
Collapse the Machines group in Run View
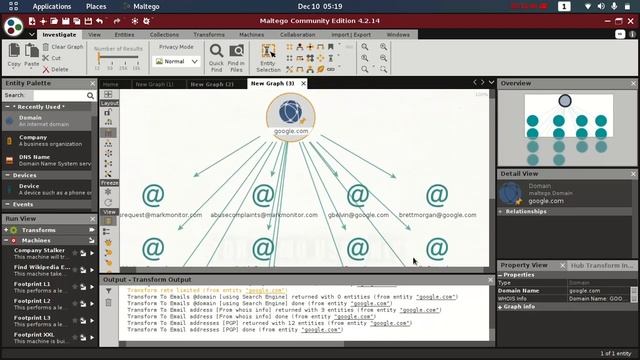(6, 240)
